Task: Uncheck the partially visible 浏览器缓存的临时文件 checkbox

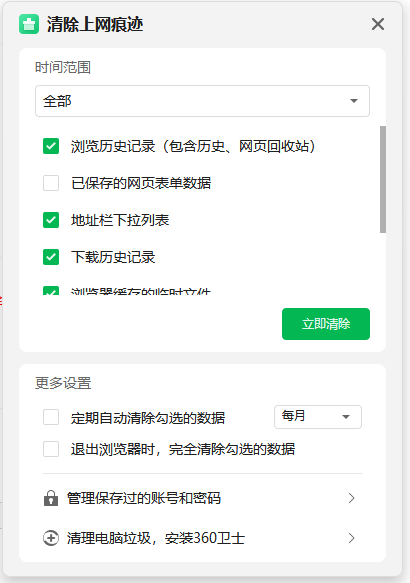Action: coord(51,291)
